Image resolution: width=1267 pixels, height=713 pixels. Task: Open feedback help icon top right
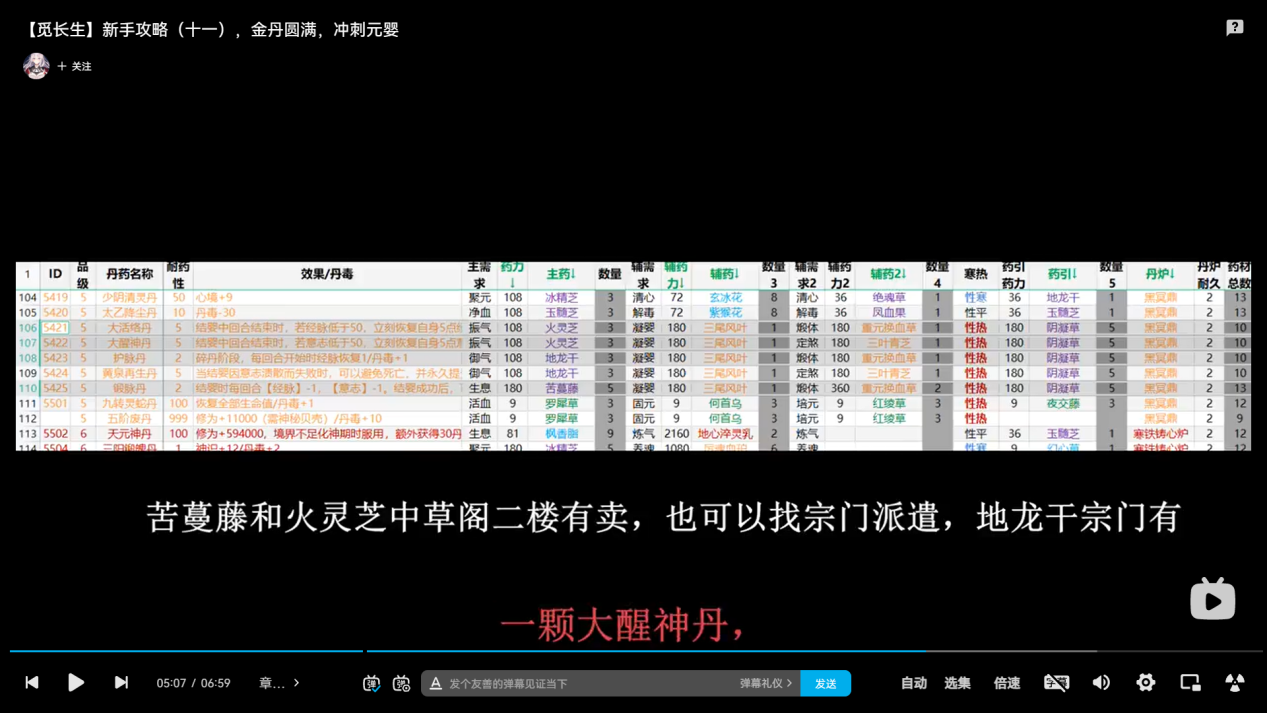[x=1235, y=28]
